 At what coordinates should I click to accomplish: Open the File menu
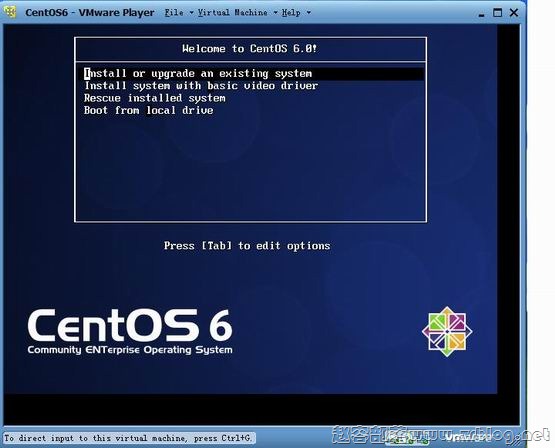click(179, 13)
